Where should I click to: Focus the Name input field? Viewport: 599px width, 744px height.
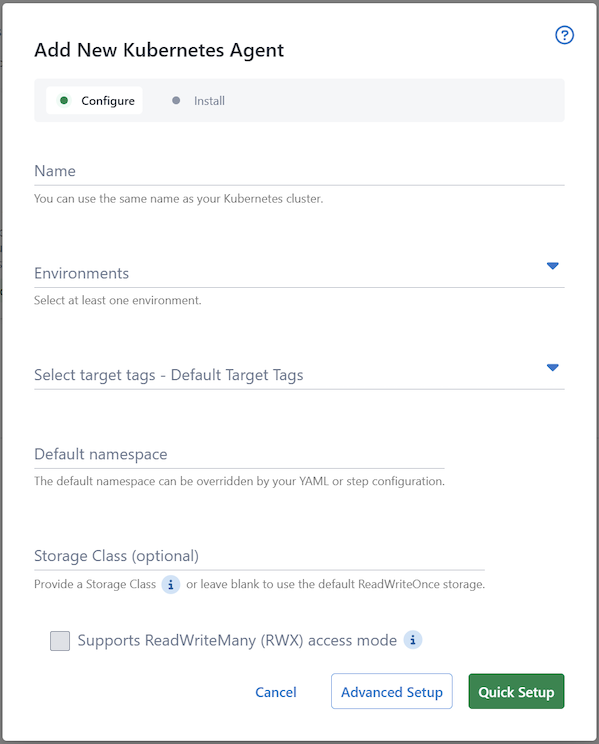(x=299, y=171)
